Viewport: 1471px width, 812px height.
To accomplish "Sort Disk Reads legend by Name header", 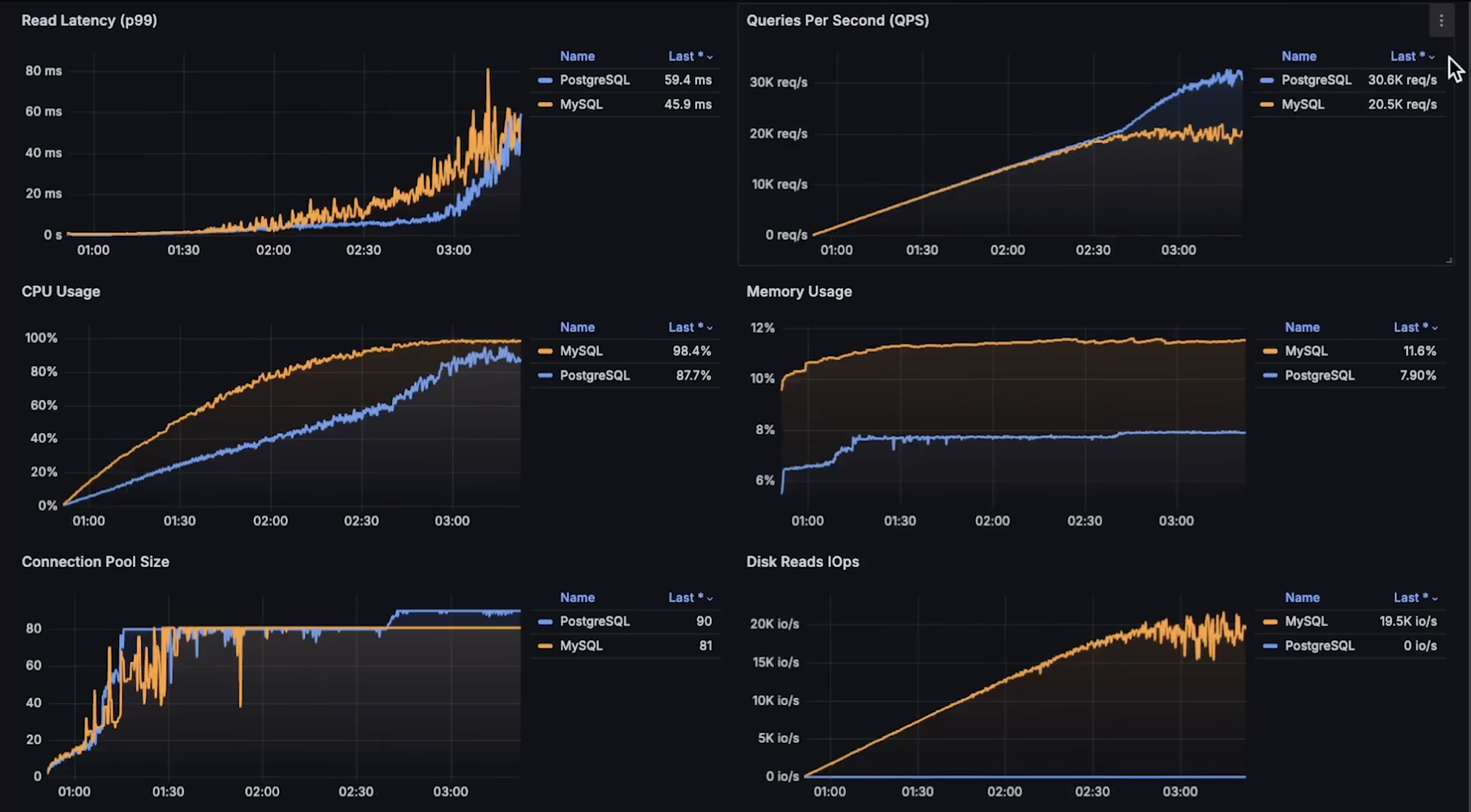I will [1302, 598].
